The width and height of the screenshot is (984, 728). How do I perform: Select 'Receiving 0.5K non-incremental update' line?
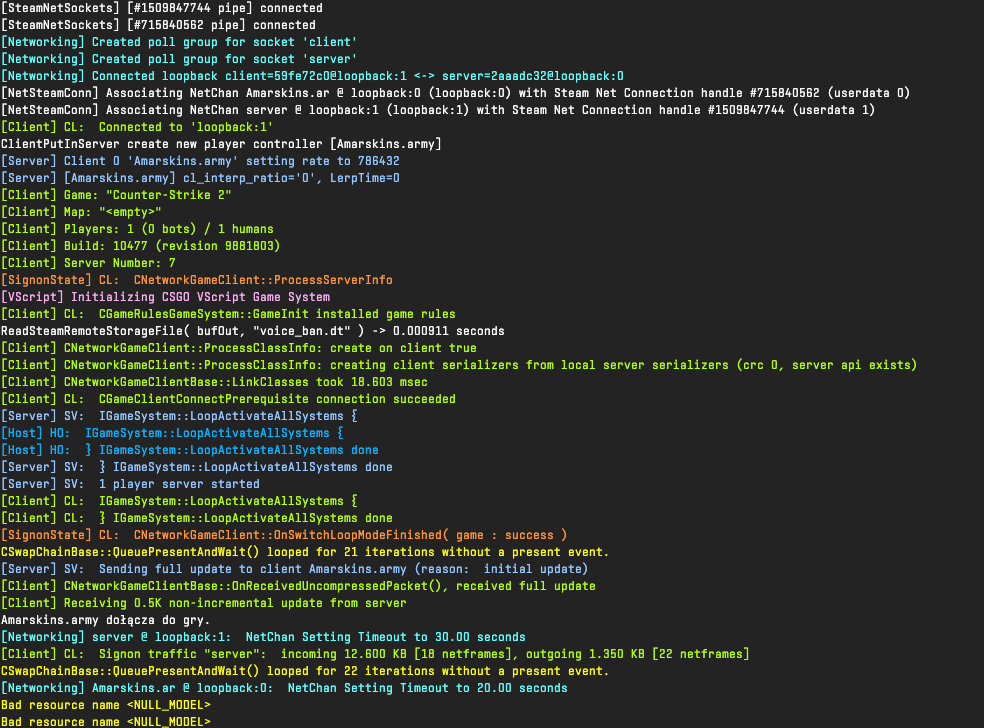(203, 602)
